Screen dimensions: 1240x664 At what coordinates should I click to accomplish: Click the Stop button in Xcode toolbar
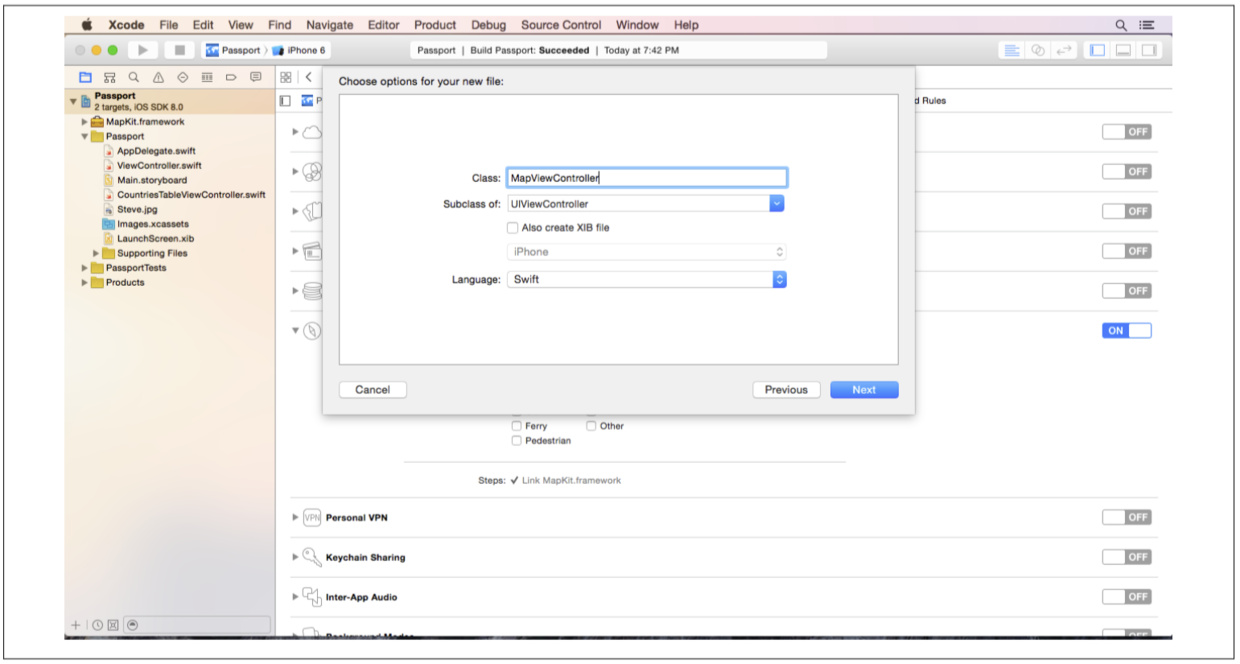coord(179,50)
